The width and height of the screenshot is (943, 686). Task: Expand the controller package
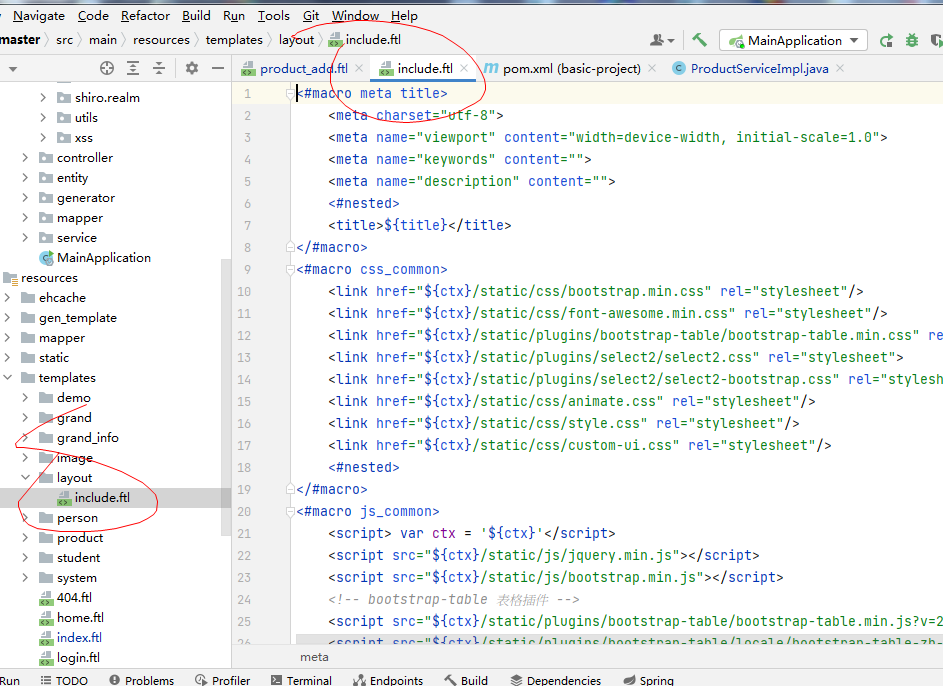[x=25, y=158]
